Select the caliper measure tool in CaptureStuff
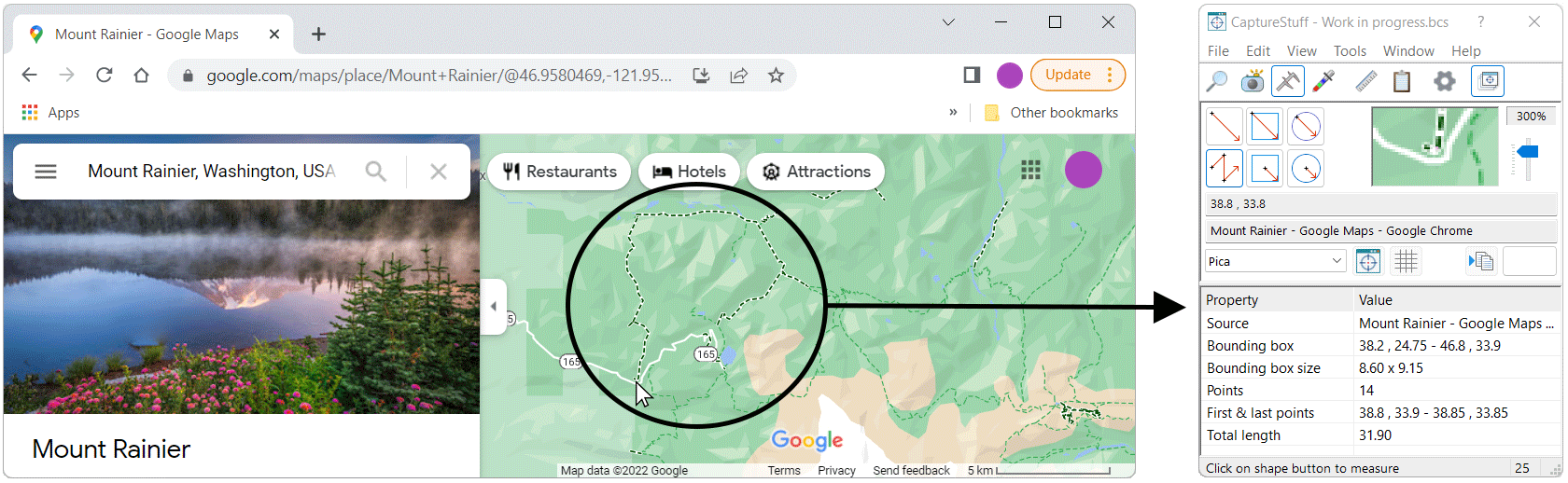Screen dimensions: 1568x483 pos(1288,81)
